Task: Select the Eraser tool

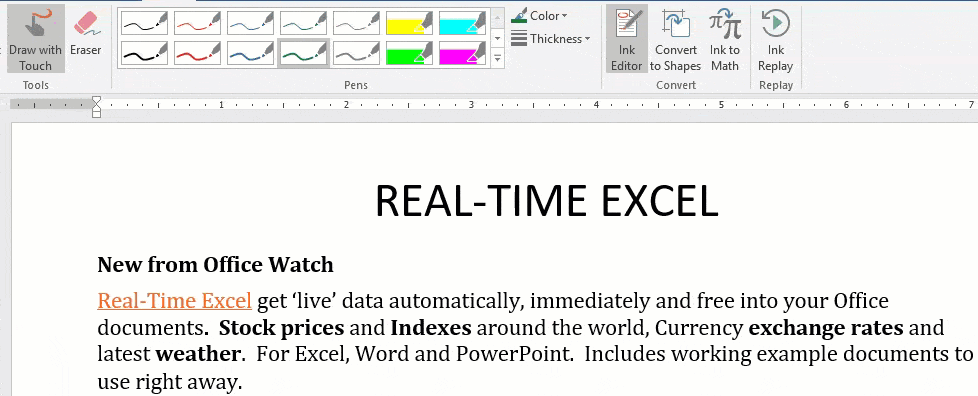Action: 85,39
